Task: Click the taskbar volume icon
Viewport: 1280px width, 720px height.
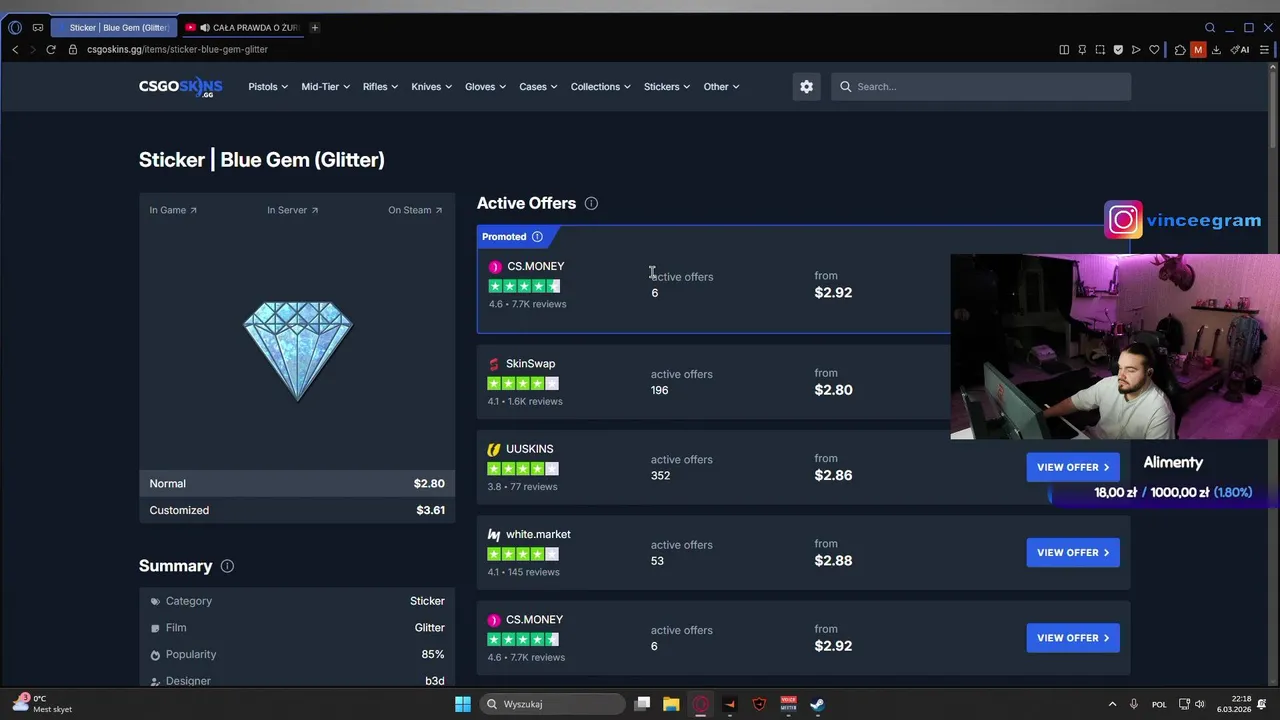Action: tap(1200, 704)
